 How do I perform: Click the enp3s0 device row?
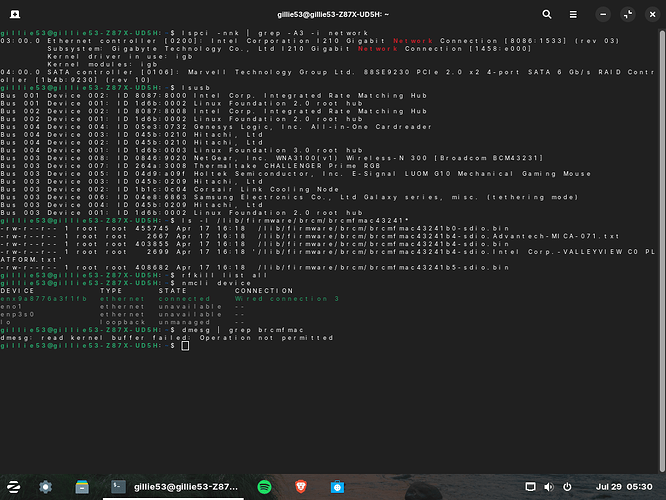point(123,314)
